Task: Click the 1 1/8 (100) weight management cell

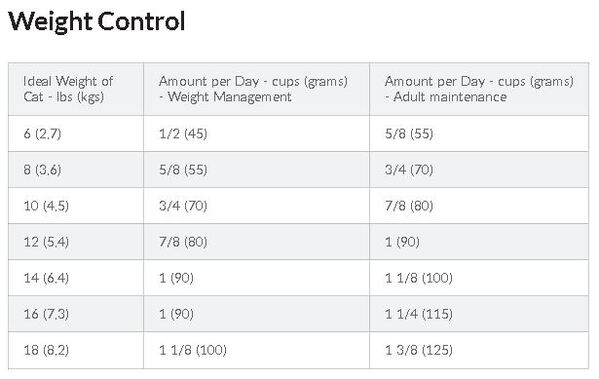Action: [257, 350]
